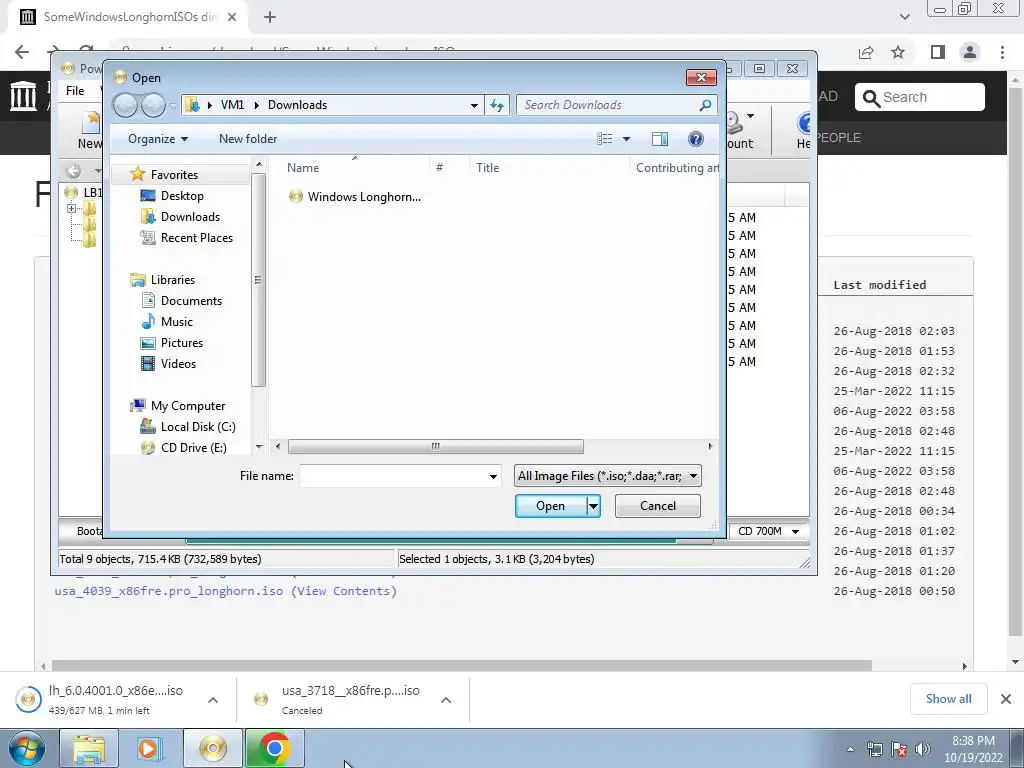This screenshot has height=768, width=1024.
Task: Open the Organize menu
Action: click(x=157, y=138)
